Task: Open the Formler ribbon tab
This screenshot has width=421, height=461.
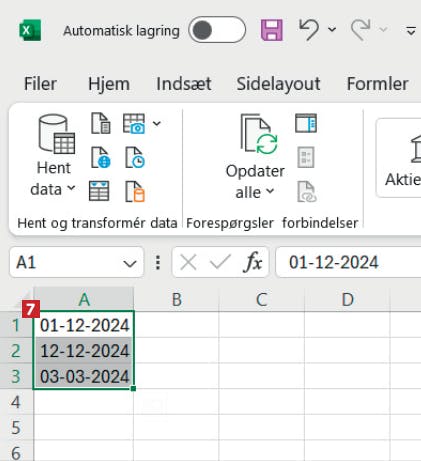Action: tap(377, 84)
